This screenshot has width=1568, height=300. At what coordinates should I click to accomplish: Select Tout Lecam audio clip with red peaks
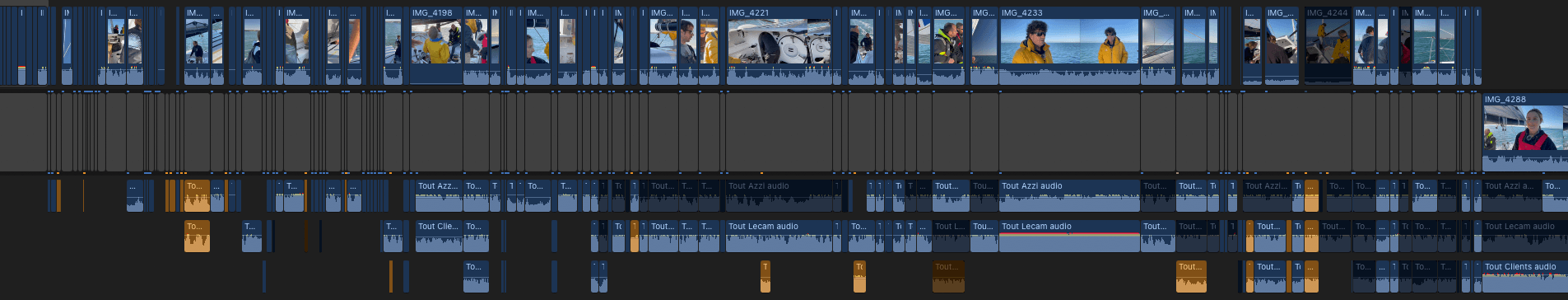pos(1069,237)
